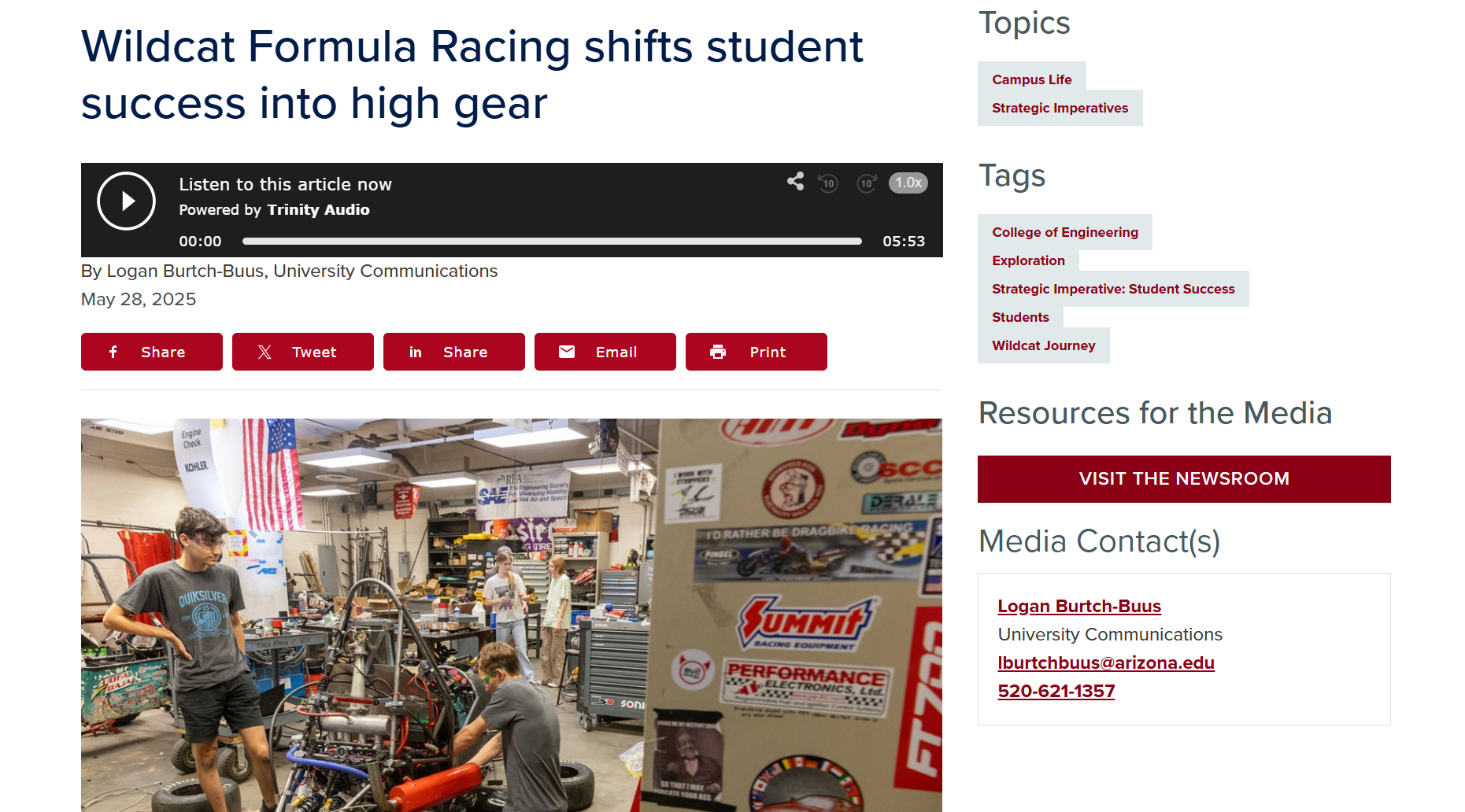1465x812 pixels.
Task: Skip audio forward 10 seconds
Action: pos(866,183)
